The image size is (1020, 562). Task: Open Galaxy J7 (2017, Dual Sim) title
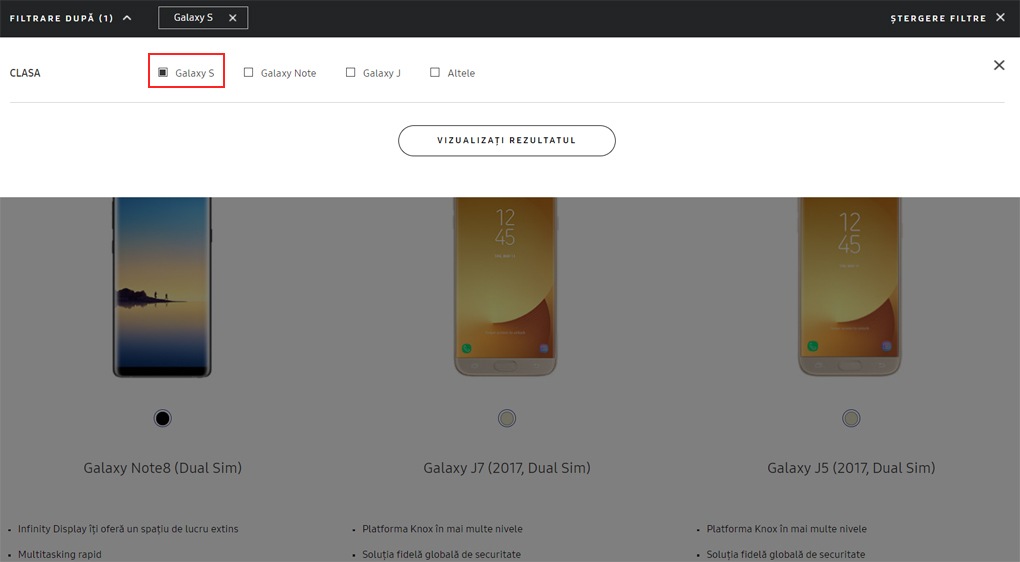coord(507,468)
